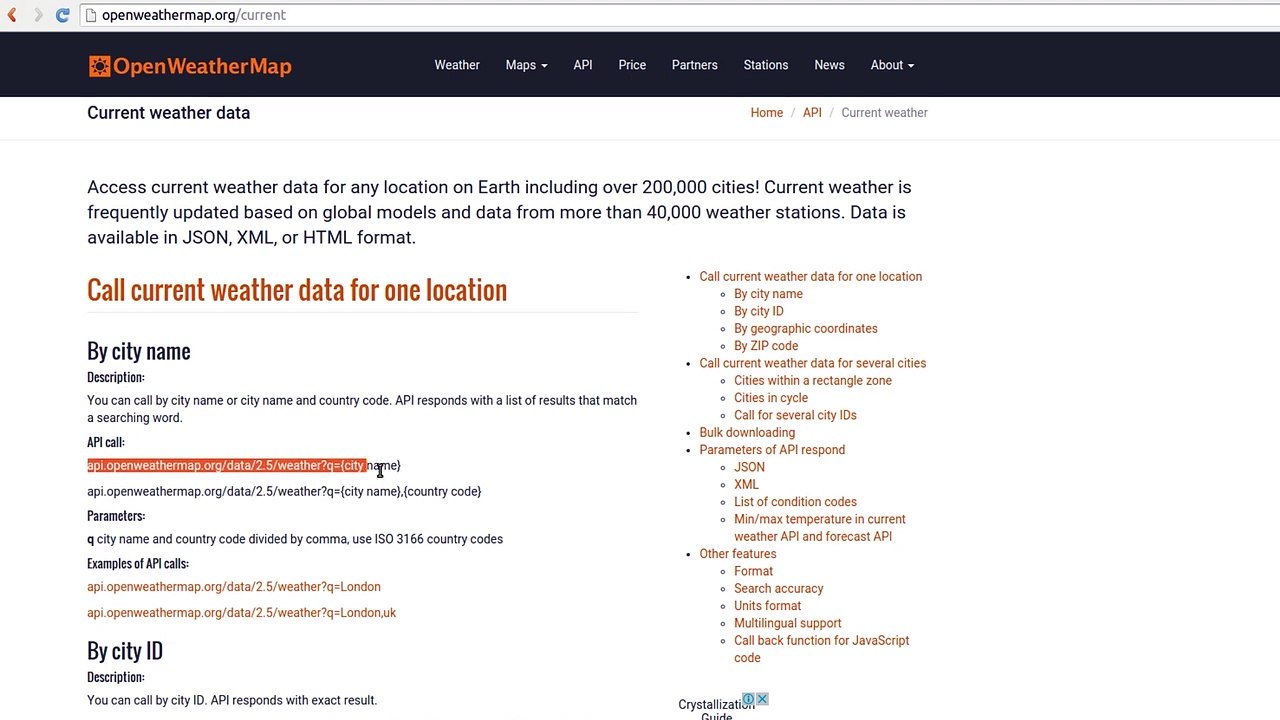Open the 'Search accuracy' link
This screenshot has width=1280, height=720.
click(x=779, y=589)
